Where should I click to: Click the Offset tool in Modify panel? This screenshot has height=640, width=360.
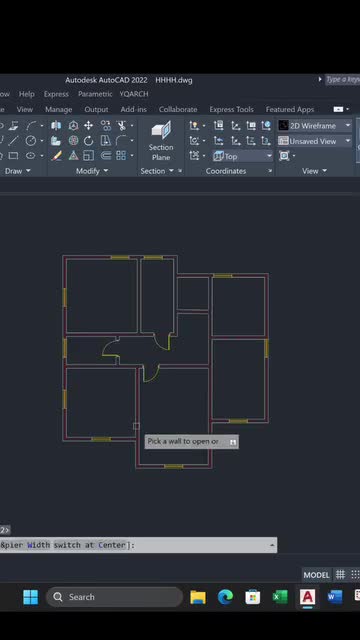pyautogui.click(x=105, y=156)
